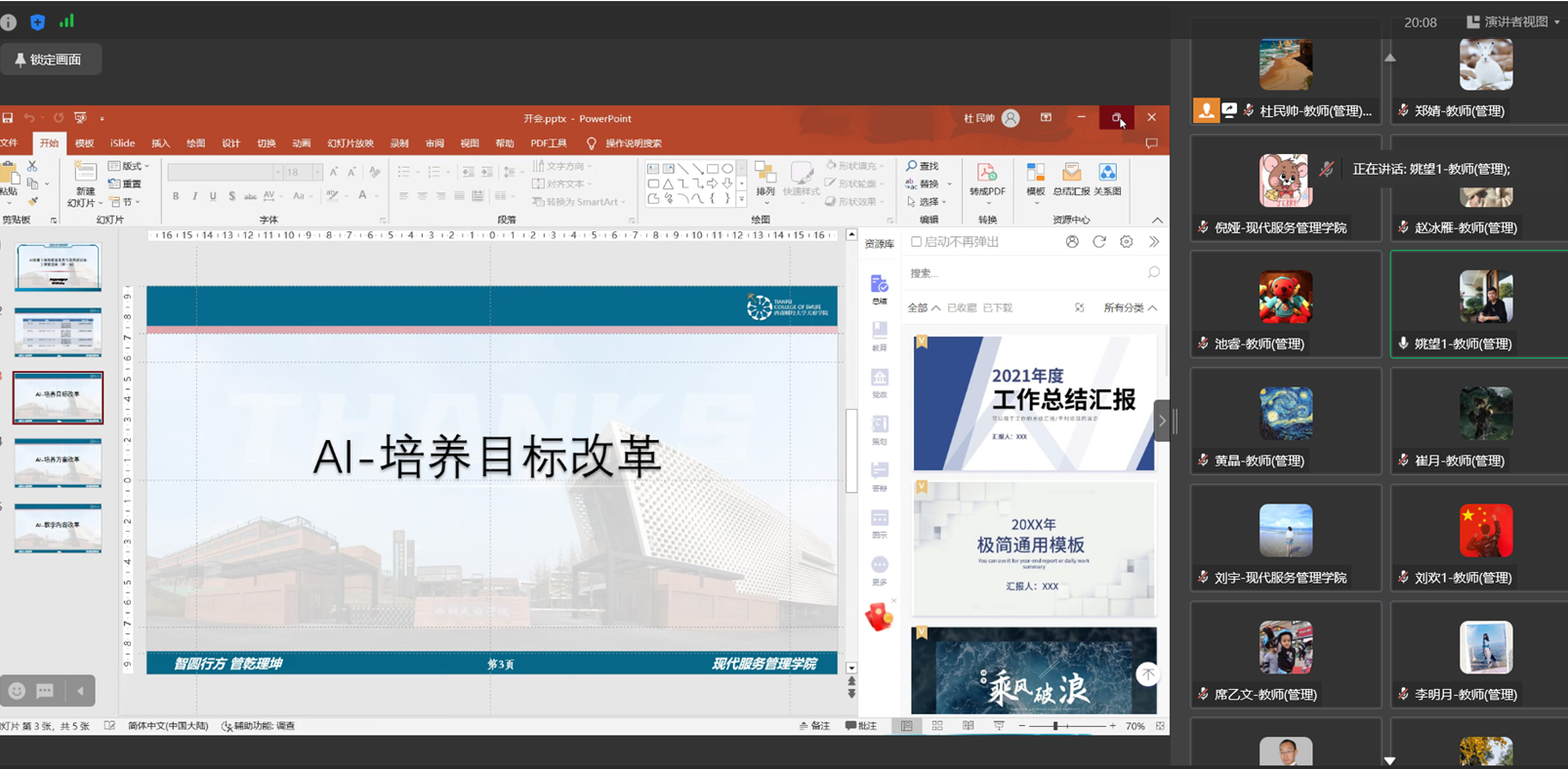Image resolution: width=1568 pixels, height=769 pixels.
Task: Open the PDF工具 ribbon tab
Action: coord(549,143)
